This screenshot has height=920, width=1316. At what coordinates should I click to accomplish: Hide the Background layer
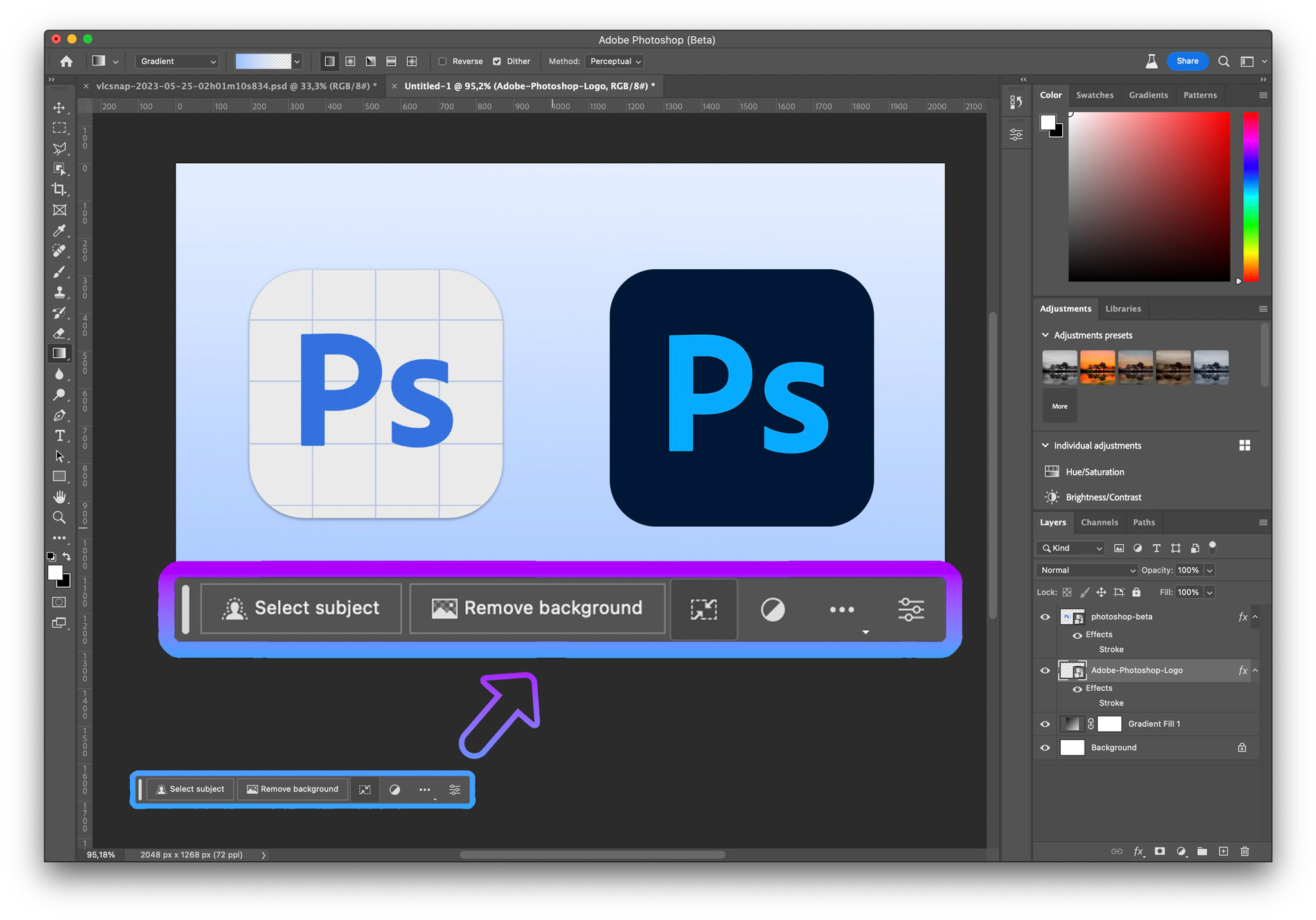click(1045, 748)
